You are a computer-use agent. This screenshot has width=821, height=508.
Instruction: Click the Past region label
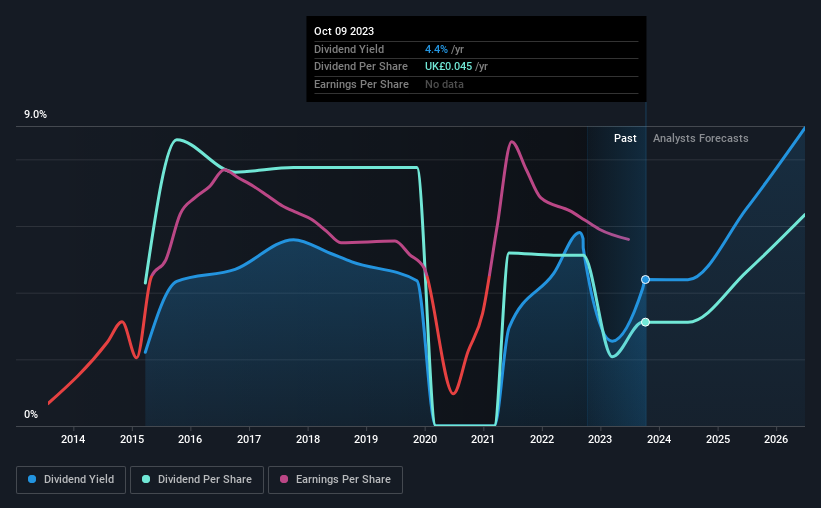(x=625, y=138)
